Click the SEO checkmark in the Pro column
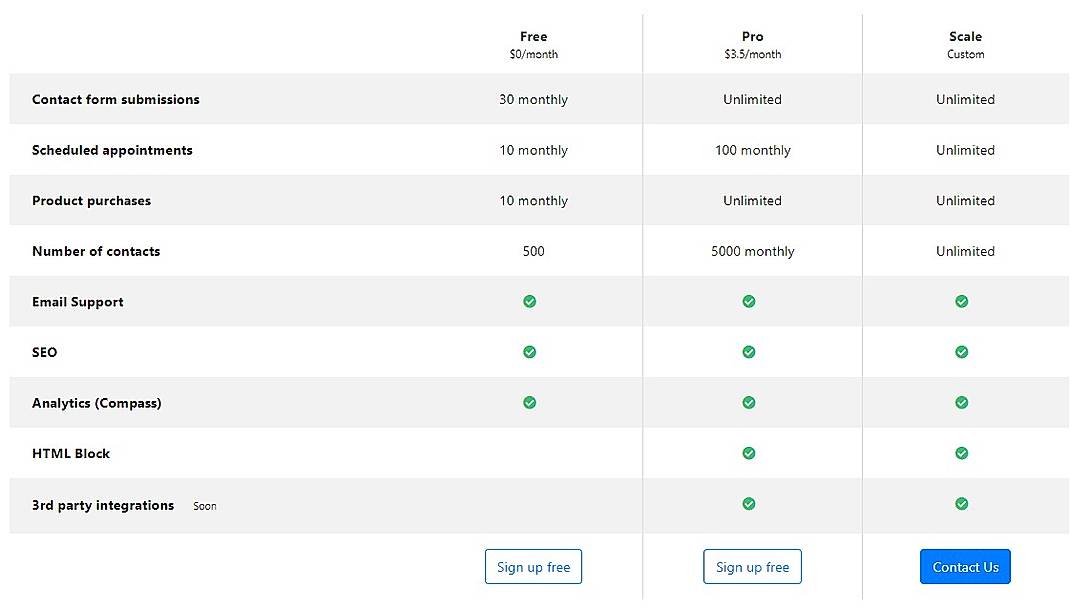This screenshot has height=609, width=1070. pos(749,352)
